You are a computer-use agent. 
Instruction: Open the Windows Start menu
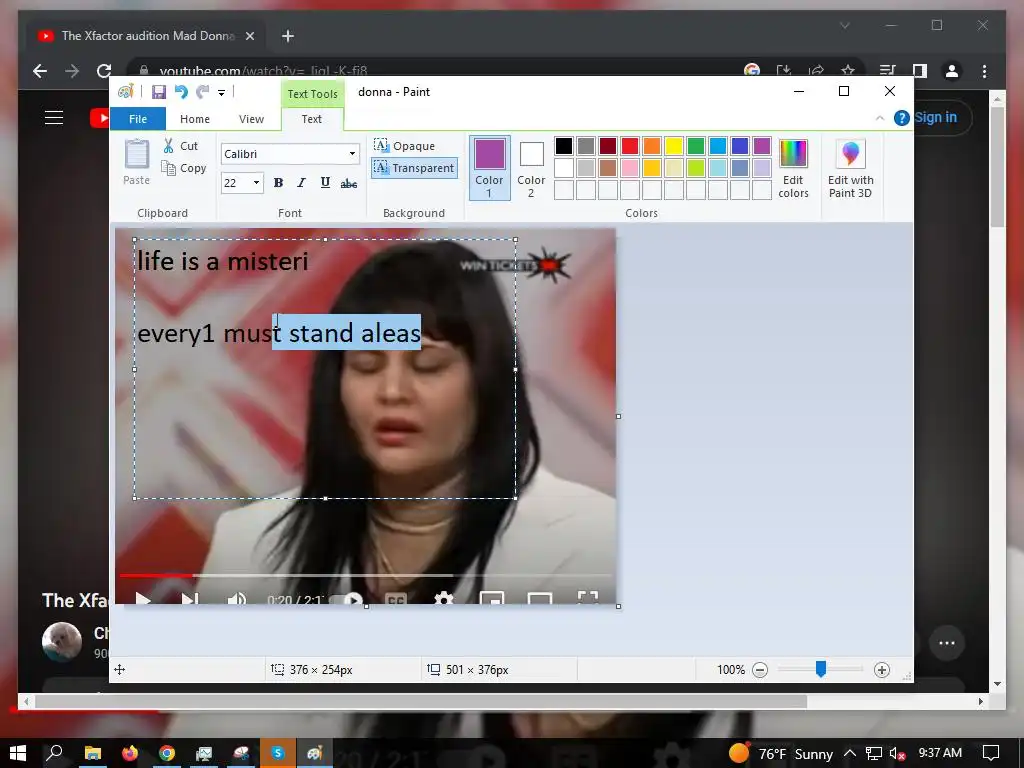tap(18, 753)
